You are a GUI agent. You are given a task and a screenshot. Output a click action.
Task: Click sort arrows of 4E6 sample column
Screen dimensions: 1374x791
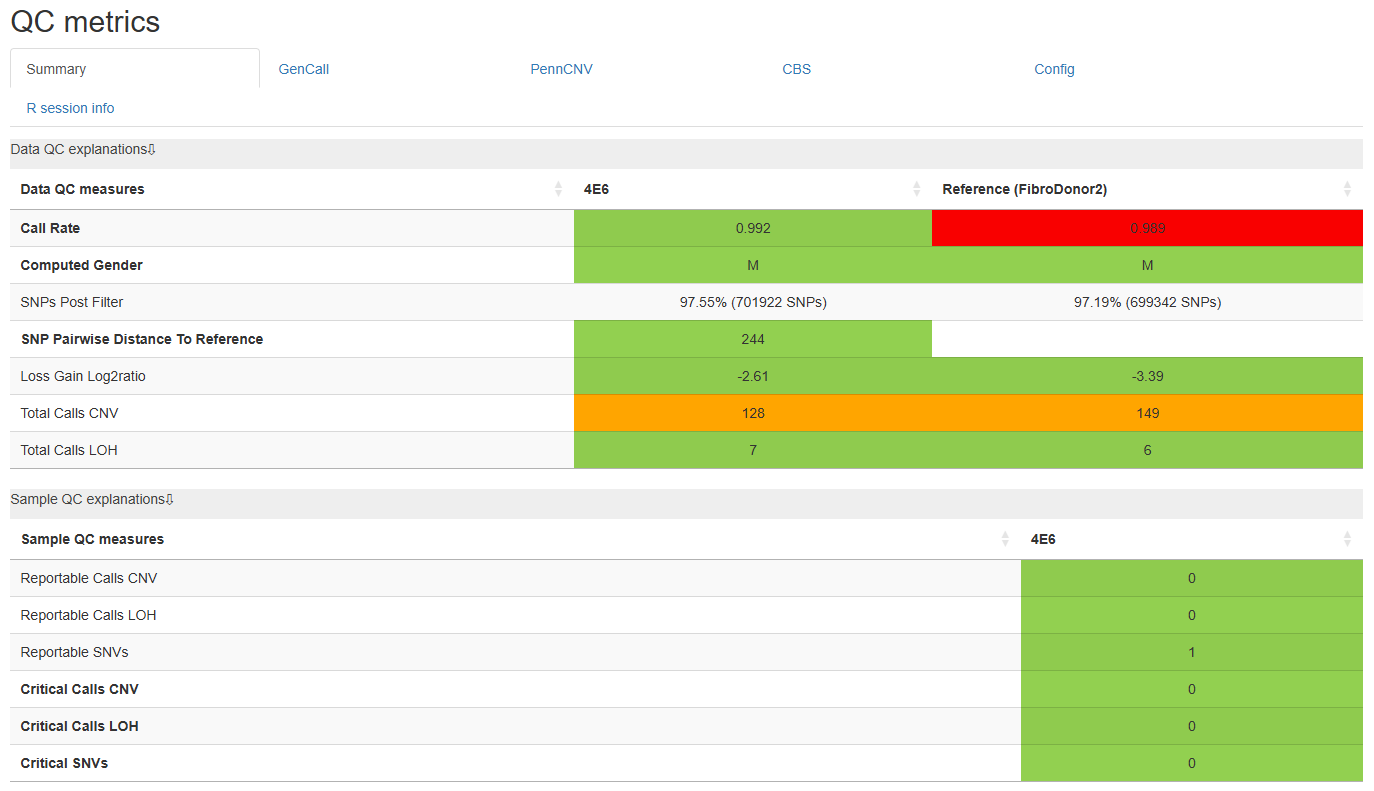pyautogui.click(x=1347, y=539)
